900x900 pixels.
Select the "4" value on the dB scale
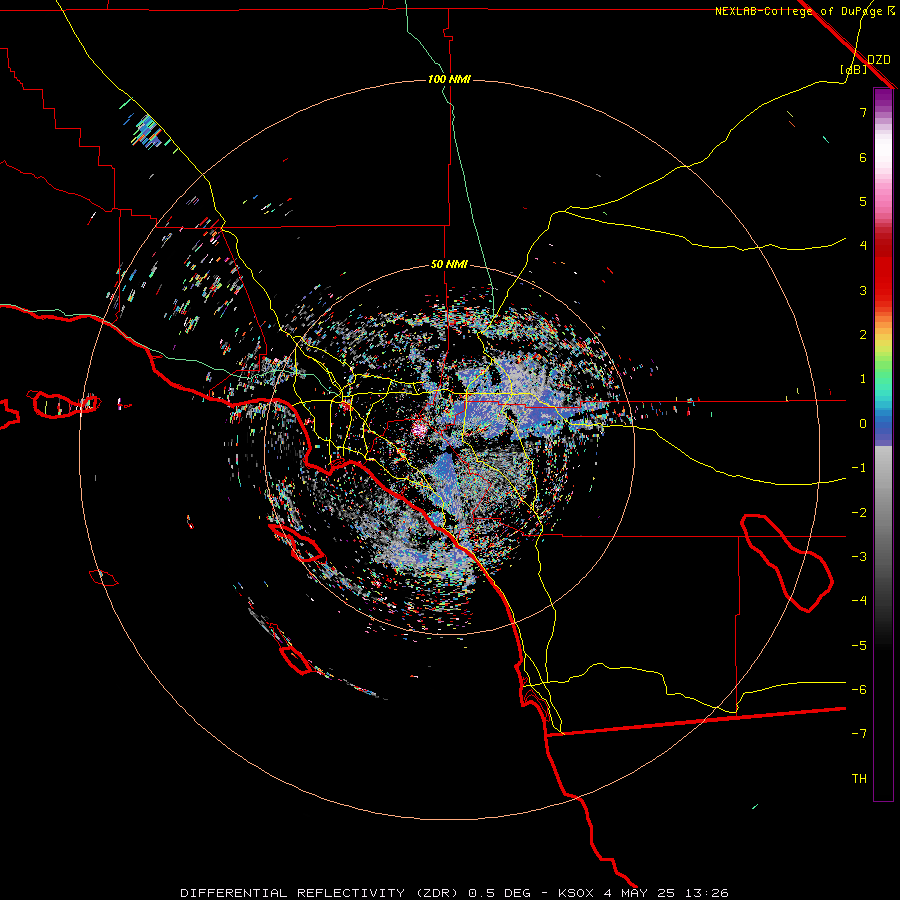(x=863, y=246)
